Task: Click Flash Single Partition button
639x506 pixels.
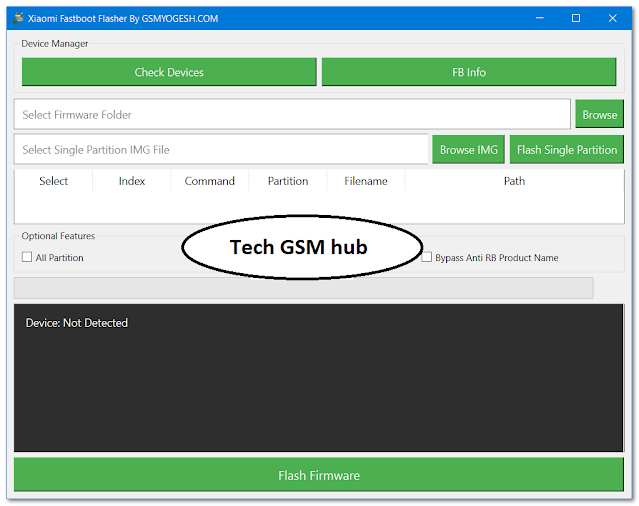Action: coord(566,150)
